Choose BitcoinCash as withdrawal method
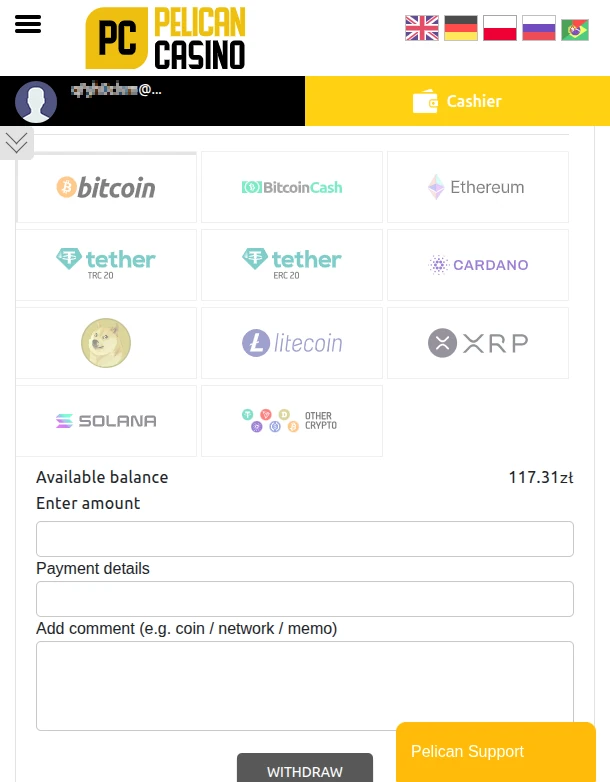 pyautogui.click(x=292, y=187)
